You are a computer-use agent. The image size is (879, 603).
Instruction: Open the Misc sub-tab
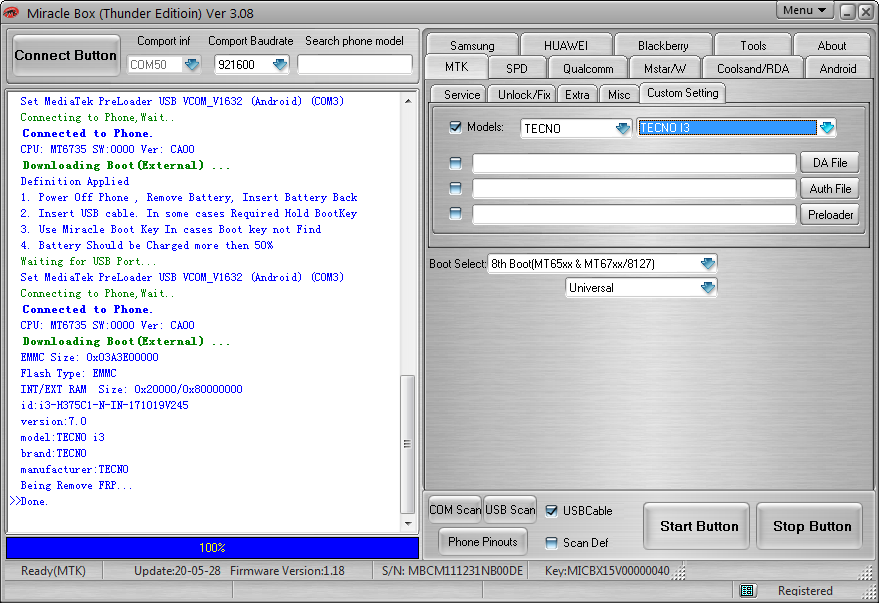619,94
